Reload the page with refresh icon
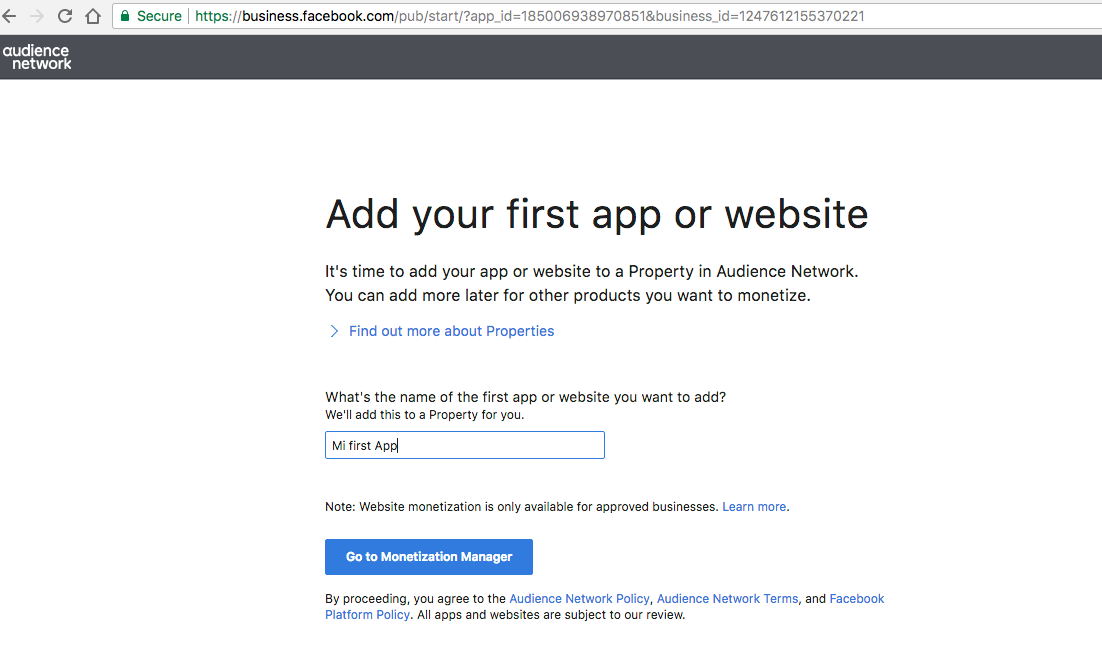Screen dimensions: 1102x668 (x=65, y=15)
